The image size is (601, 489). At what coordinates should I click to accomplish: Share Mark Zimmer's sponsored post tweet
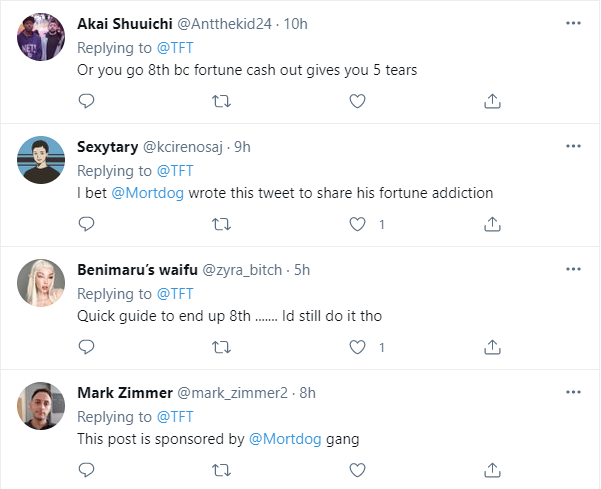(492, 469)
